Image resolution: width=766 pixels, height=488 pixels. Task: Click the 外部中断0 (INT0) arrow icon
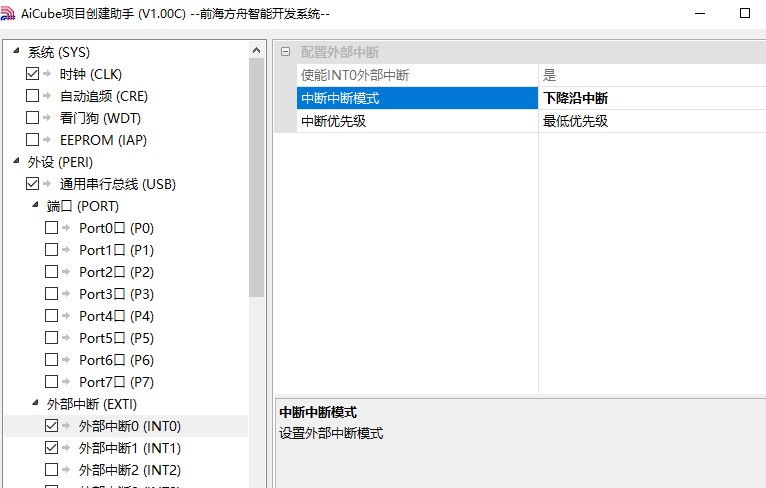tap(66, 425)
